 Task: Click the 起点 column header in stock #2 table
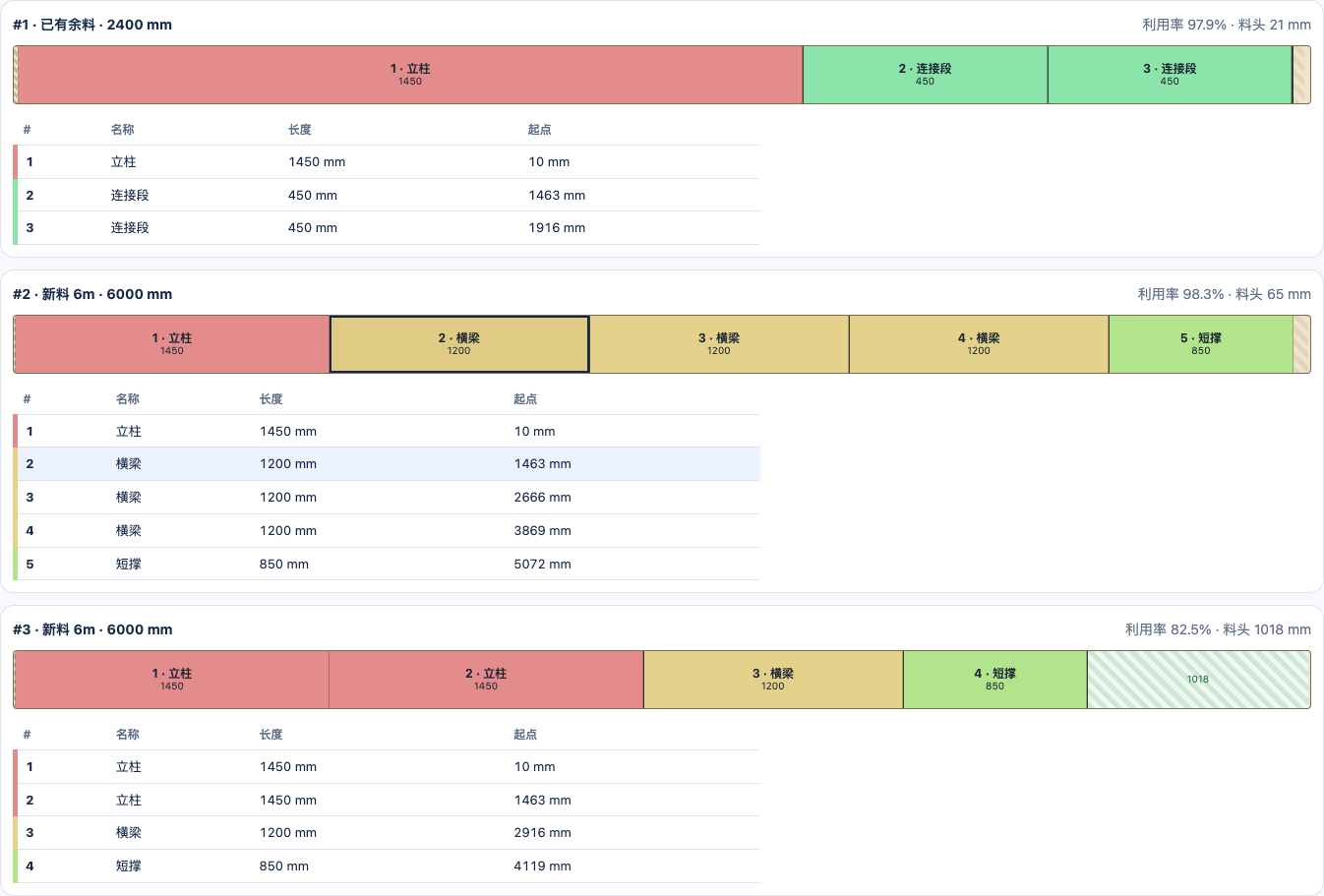[x=525, y=398]
